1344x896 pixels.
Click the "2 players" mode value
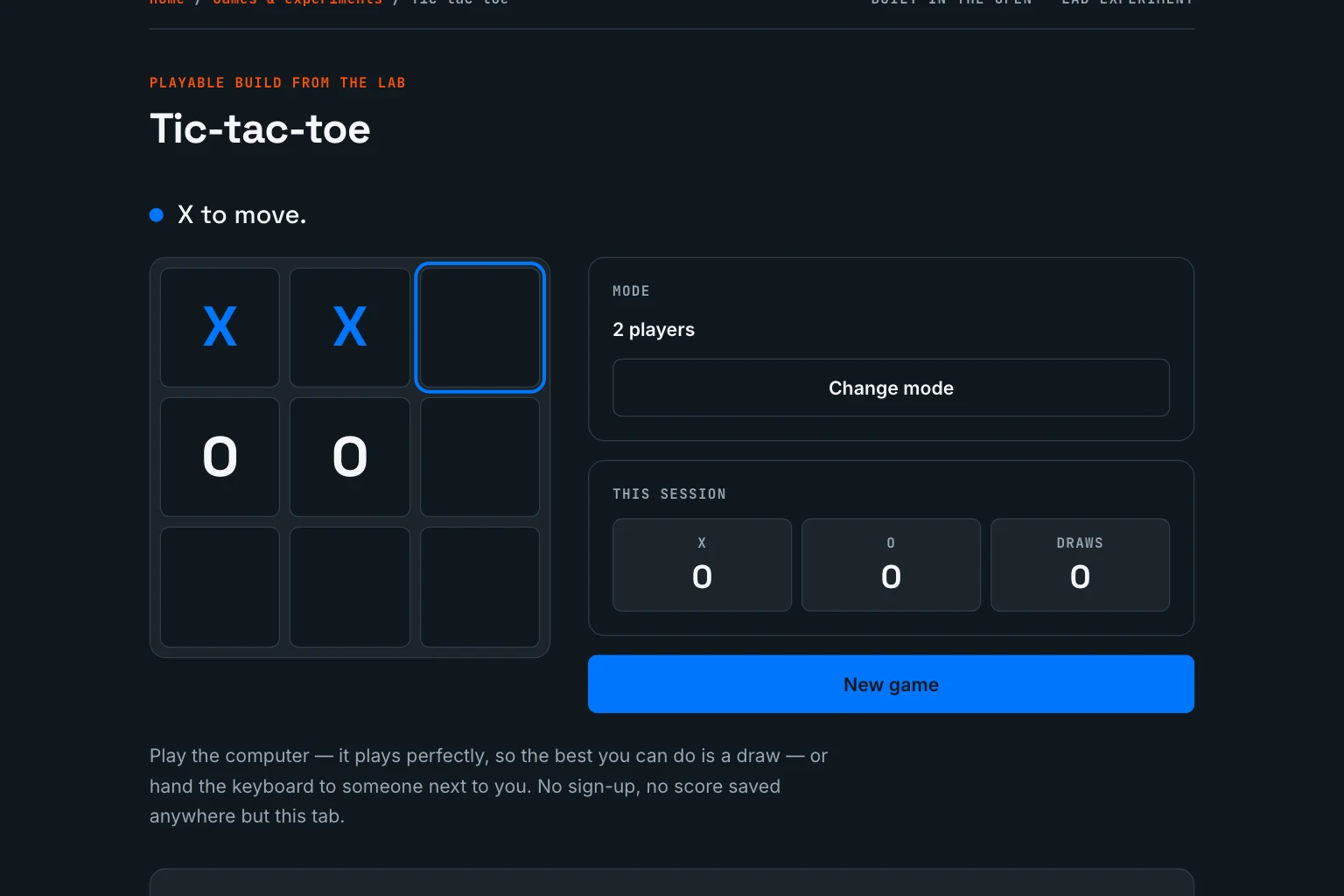(654, 330)
